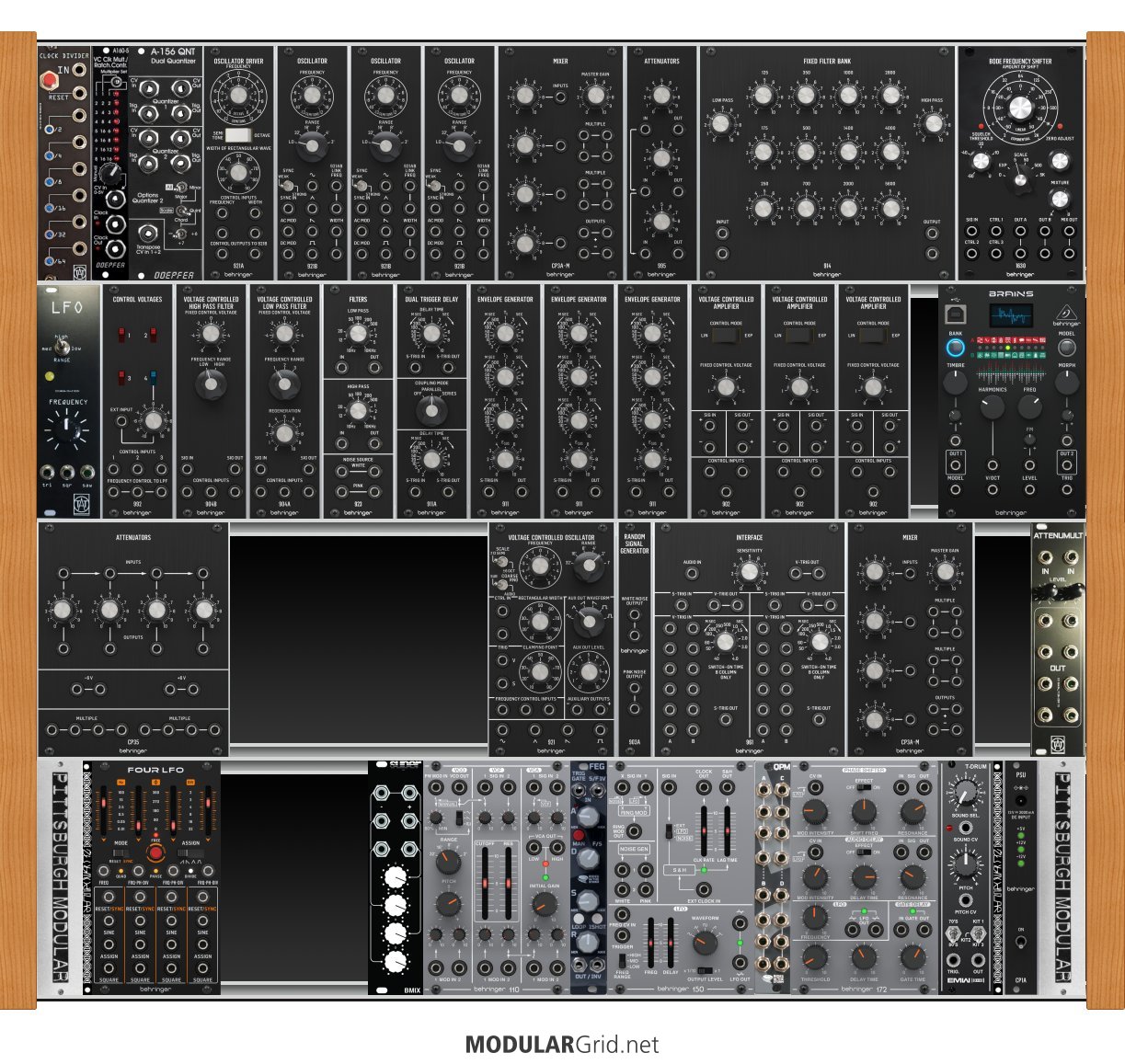1125x1064 pixels.
Task: Toggle the CP1A power ON switch
Action: point(1021,944)
